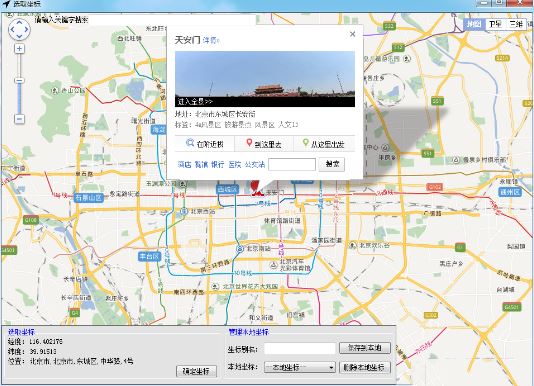Click the 删除本地坐标 delete button
This screenshot has height=386, width=534.
pyautogui.click(x=365, y=367)
